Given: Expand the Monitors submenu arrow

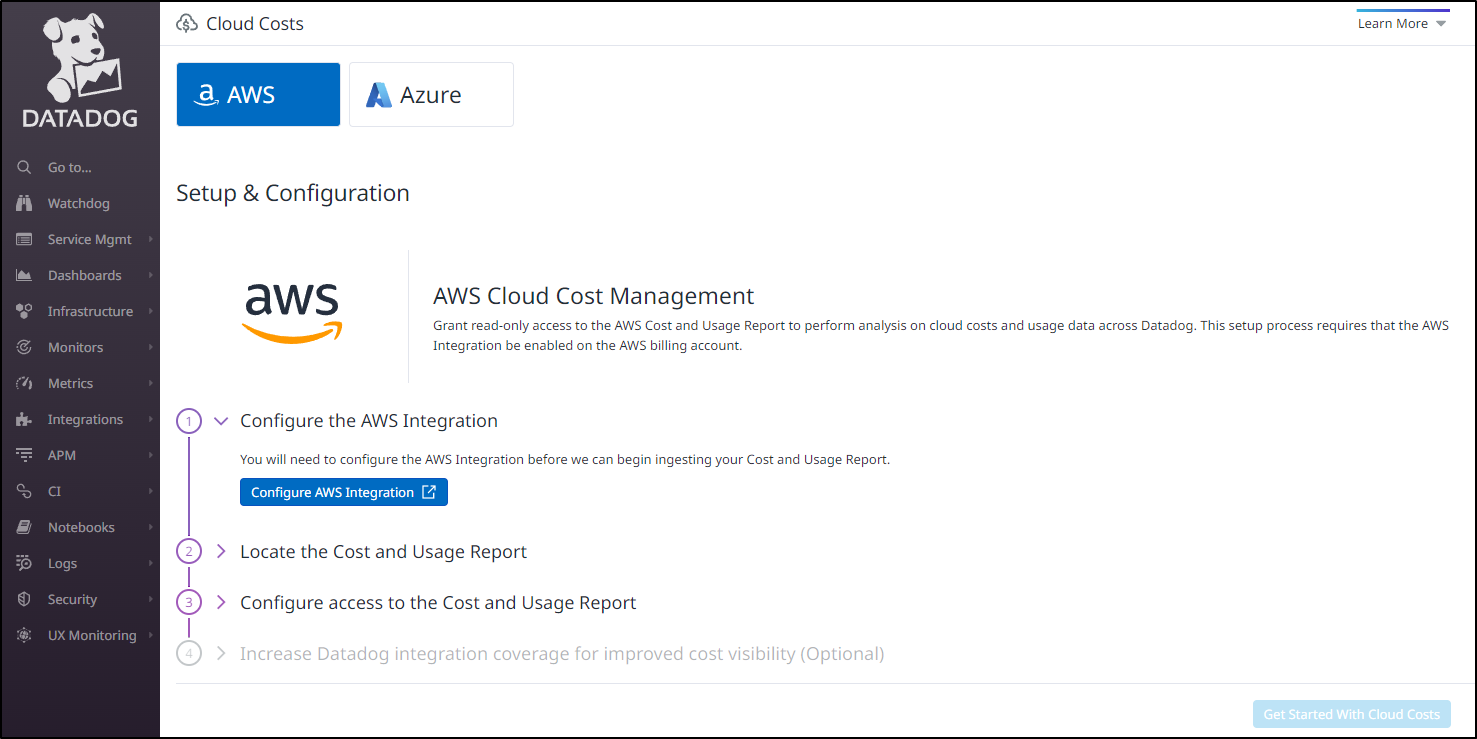Looking at the screenshot, I should point(151,347).
